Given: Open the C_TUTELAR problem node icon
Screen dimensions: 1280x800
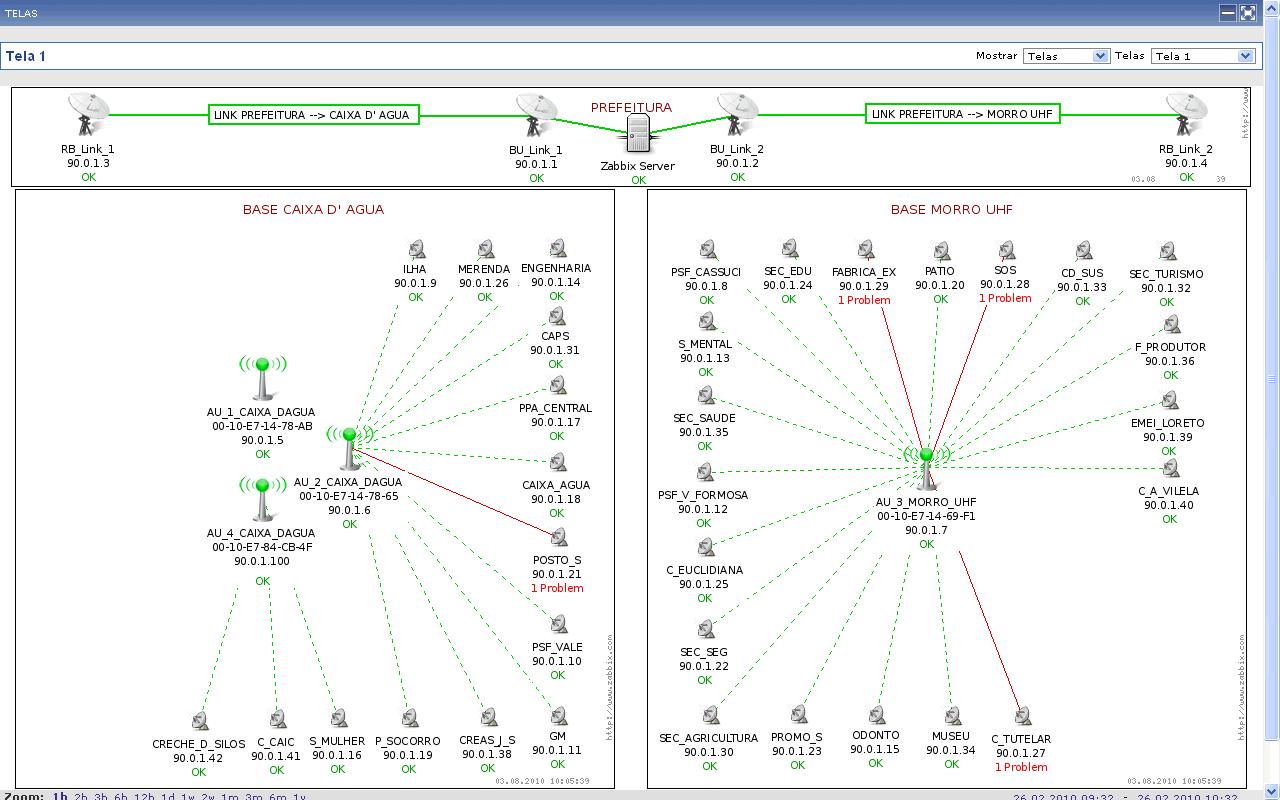Looking at the screenshot, I should [x=1022, y=717].
